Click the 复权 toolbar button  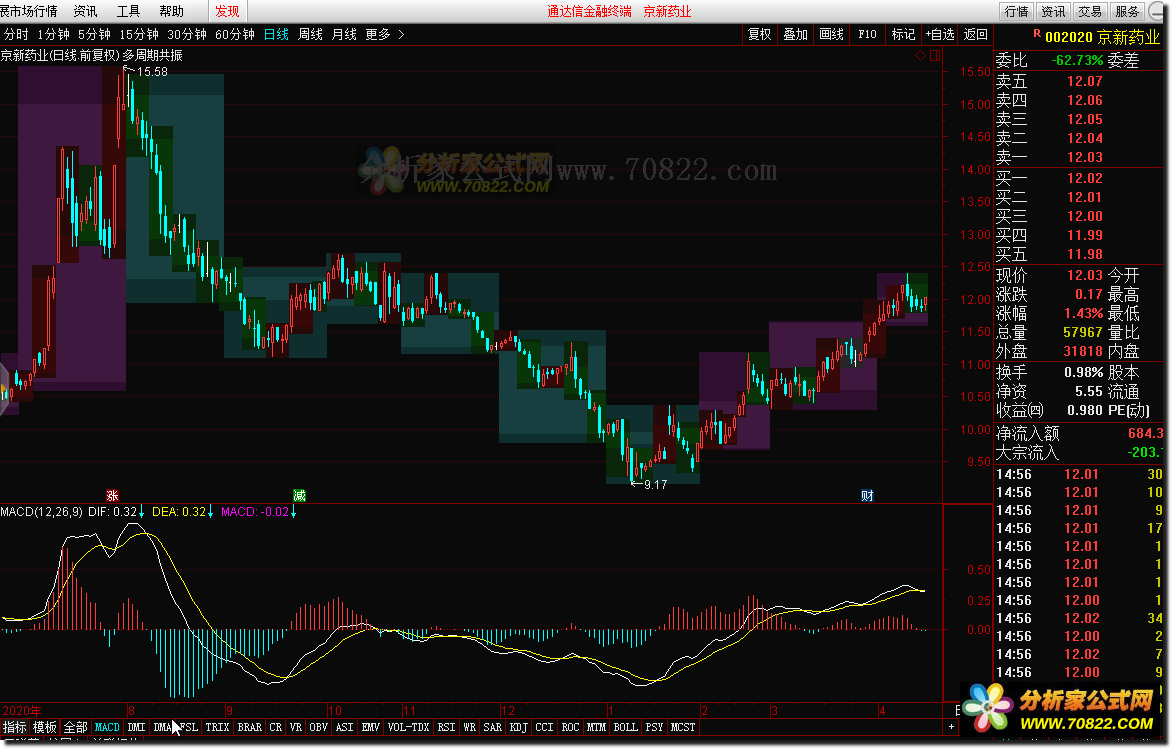click(759, 34)
